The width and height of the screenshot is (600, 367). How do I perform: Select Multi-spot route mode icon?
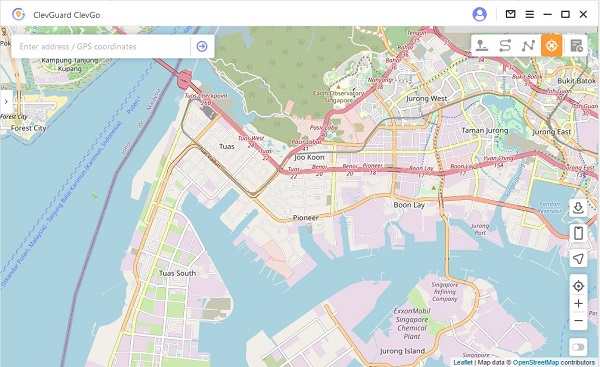[528, 46]
